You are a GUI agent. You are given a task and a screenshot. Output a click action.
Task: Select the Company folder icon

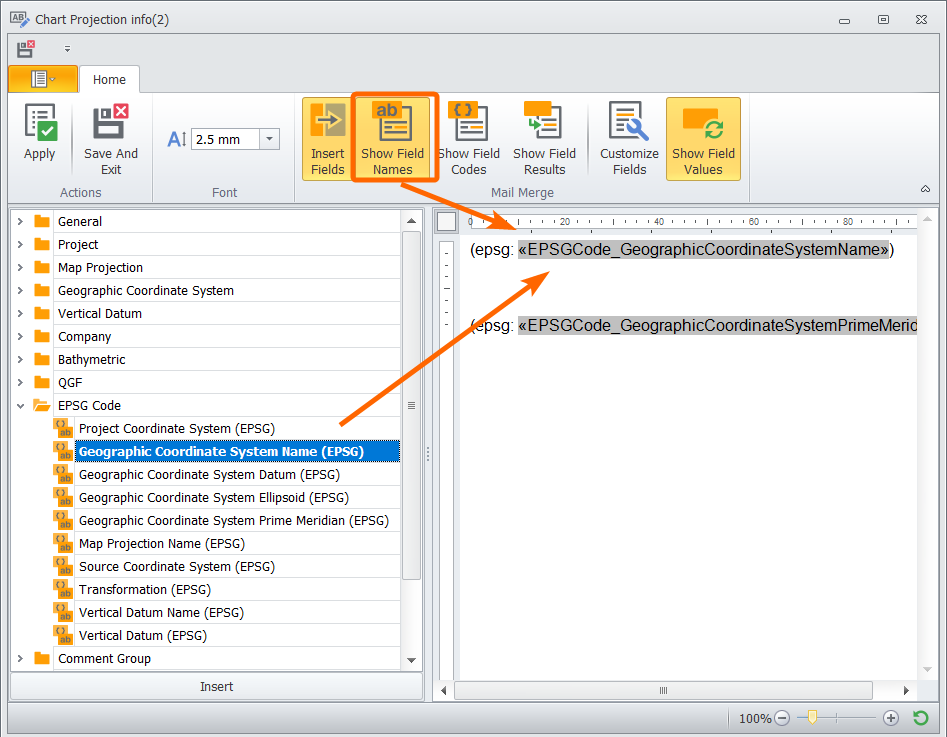[42, 336]
